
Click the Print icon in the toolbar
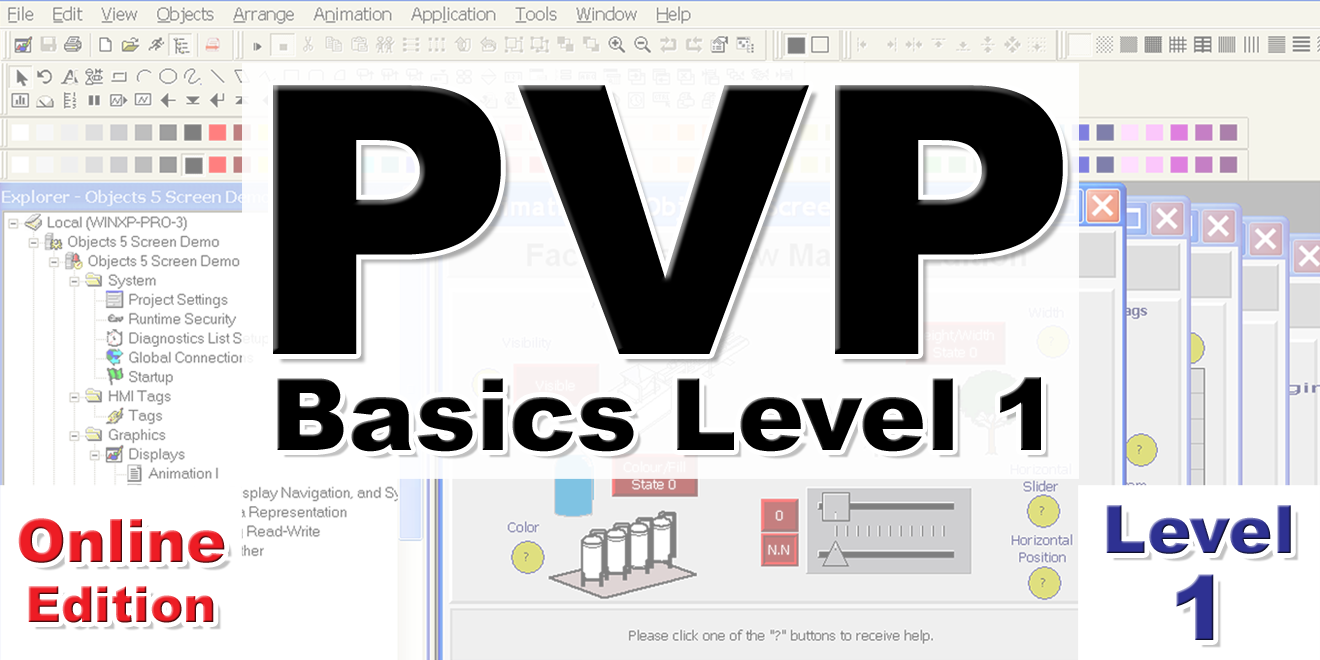click(x=72, y=45)
